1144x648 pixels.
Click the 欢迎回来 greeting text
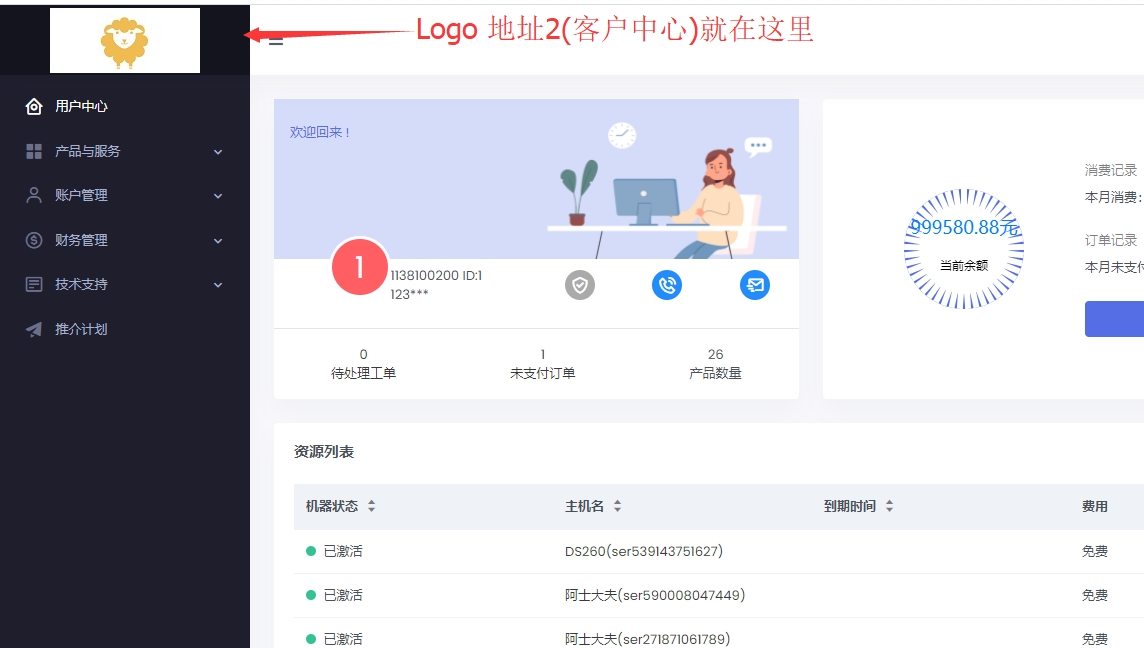(320, 132)
